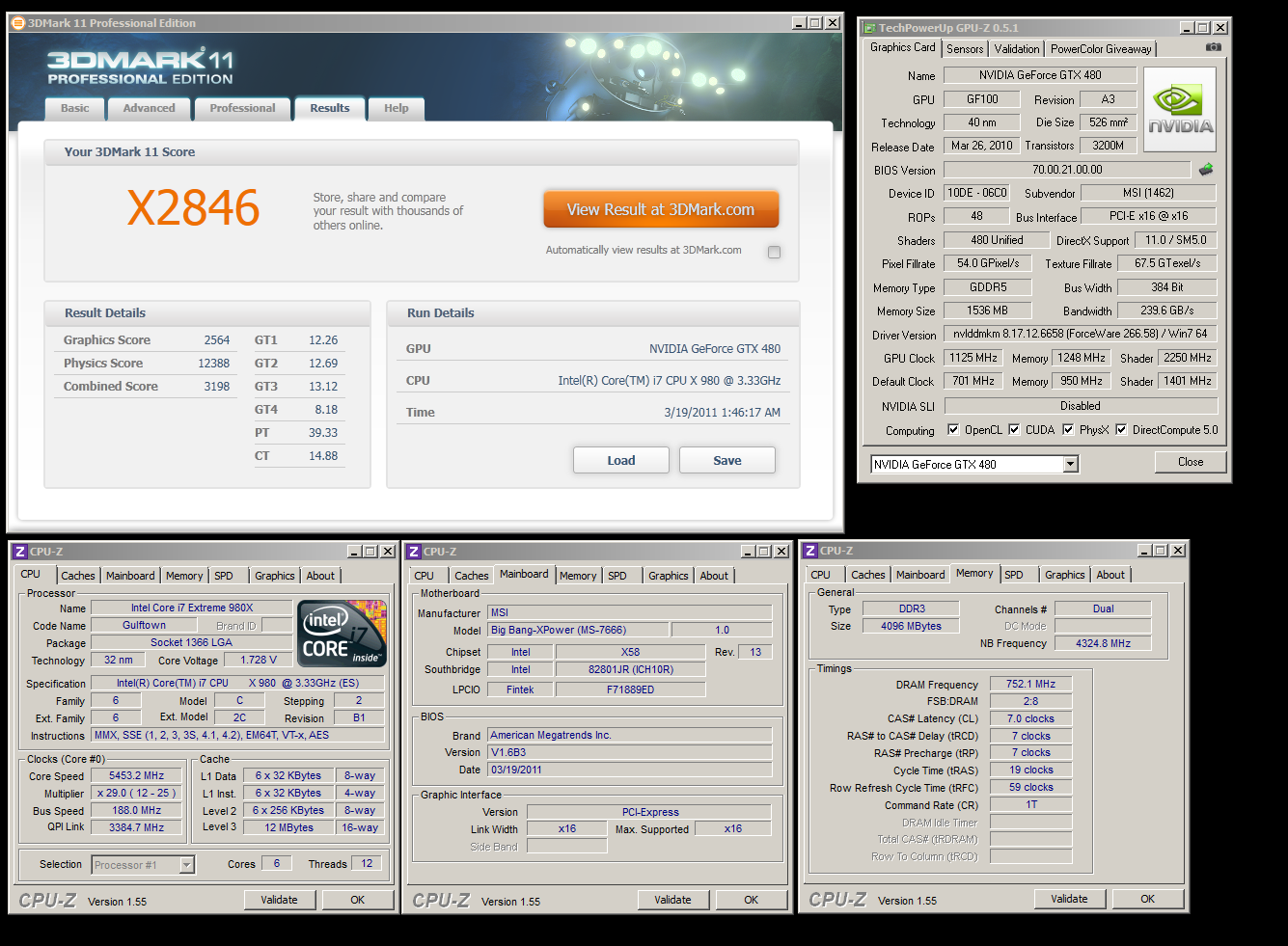The image size is (1288, 946).
Task: Click the Physics Score value 12388
Action: 214,364
